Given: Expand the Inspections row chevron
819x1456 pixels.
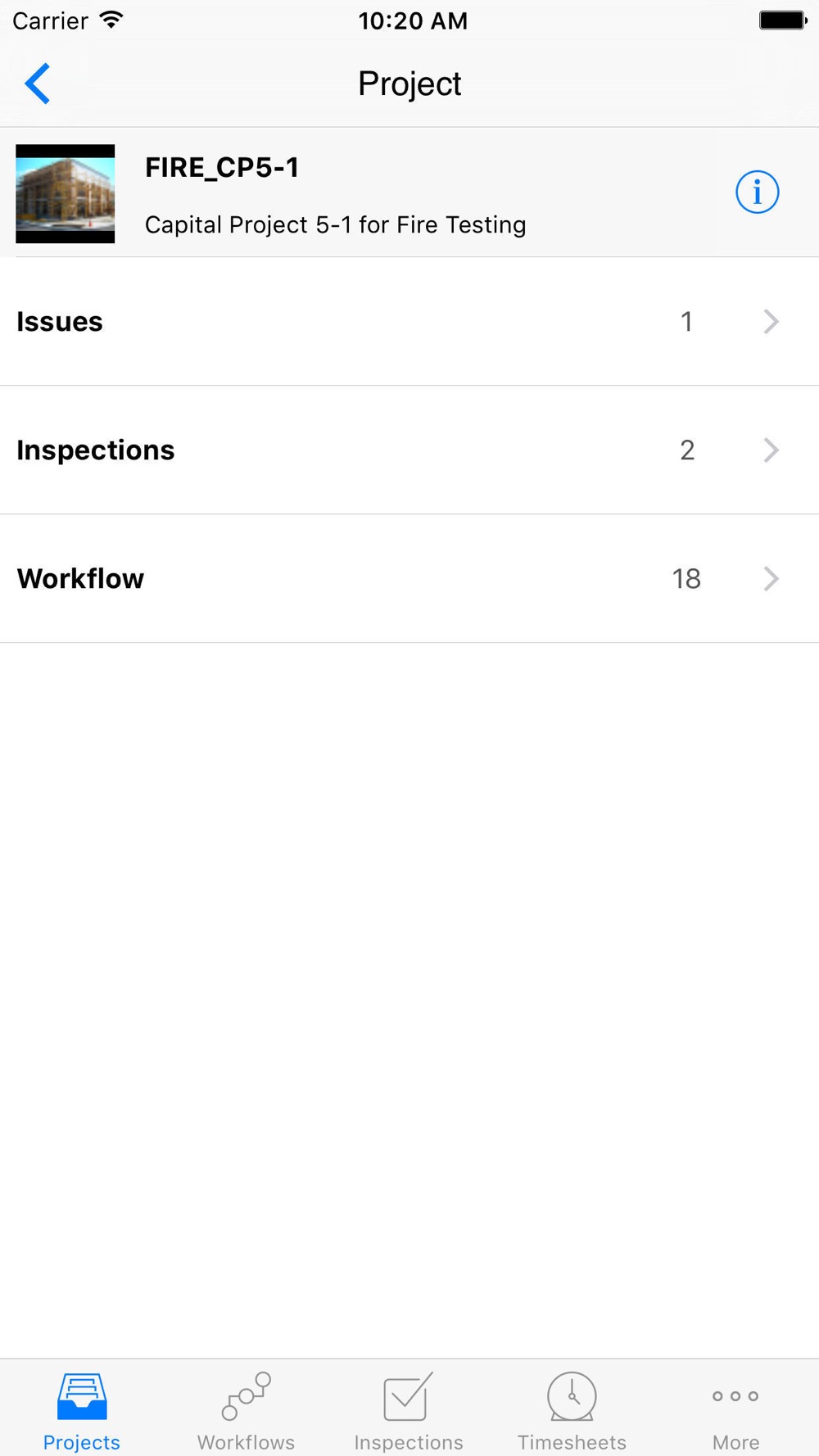Looking at the screenshot, I should pyautogui.click(x=771, y=450).
